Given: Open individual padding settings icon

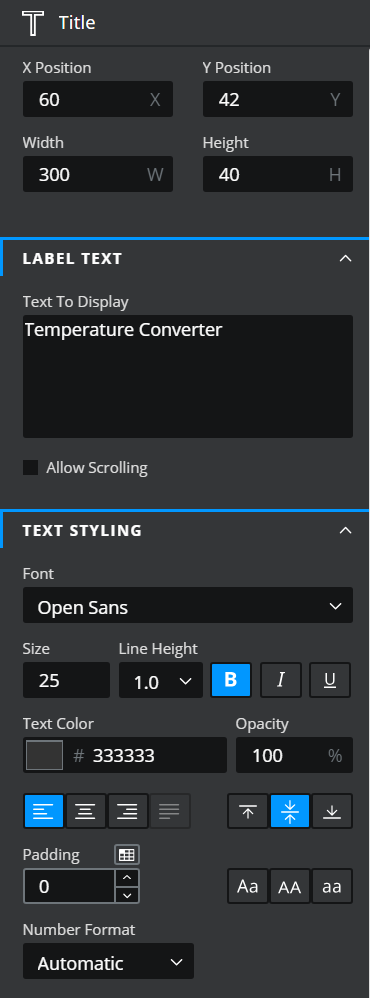Looking at the screenshot, I should (127, 855).
